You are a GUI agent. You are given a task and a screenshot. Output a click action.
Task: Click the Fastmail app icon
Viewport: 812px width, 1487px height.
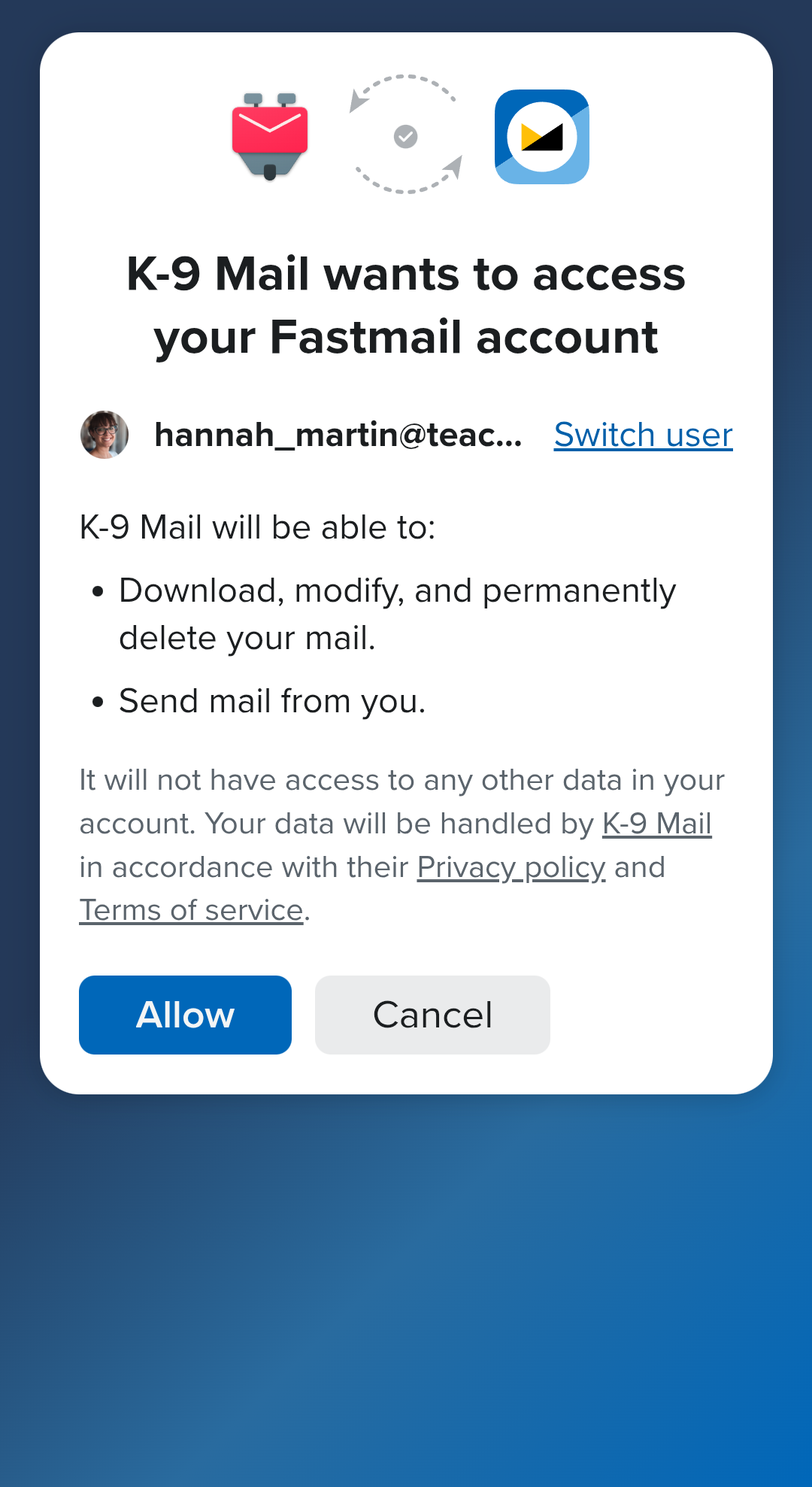541,137
